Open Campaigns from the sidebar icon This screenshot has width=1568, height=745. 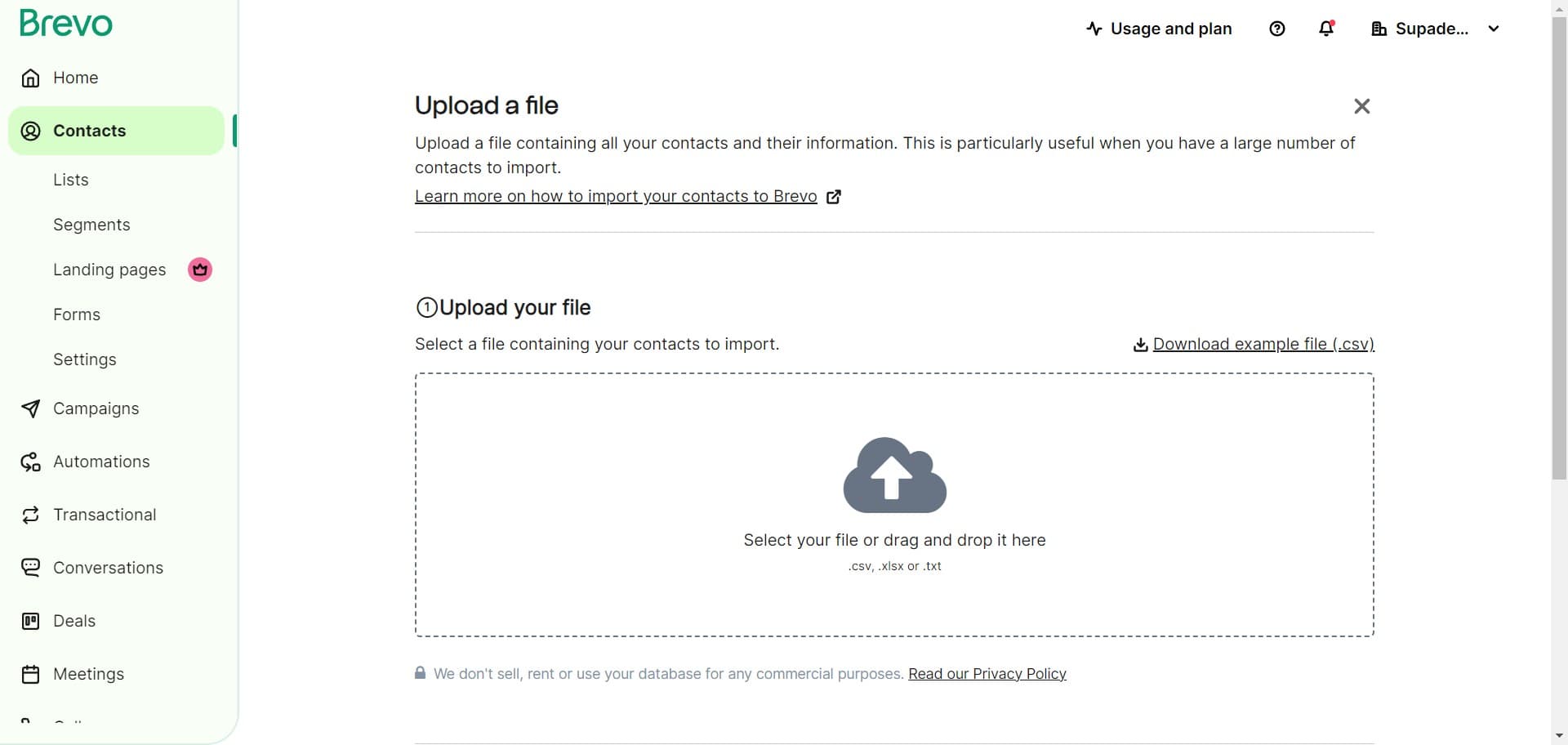(x=30, y=408)
